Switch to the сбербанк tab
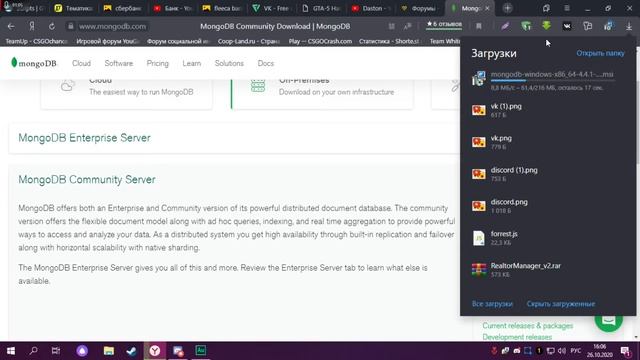Image resolution: width=640 pixels, height=360 pixels. click(122, 8)
